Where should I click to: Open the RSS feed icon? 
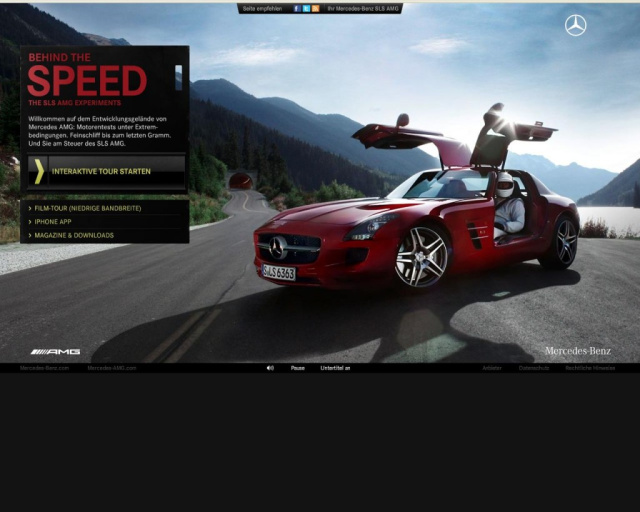click(315, 8)
